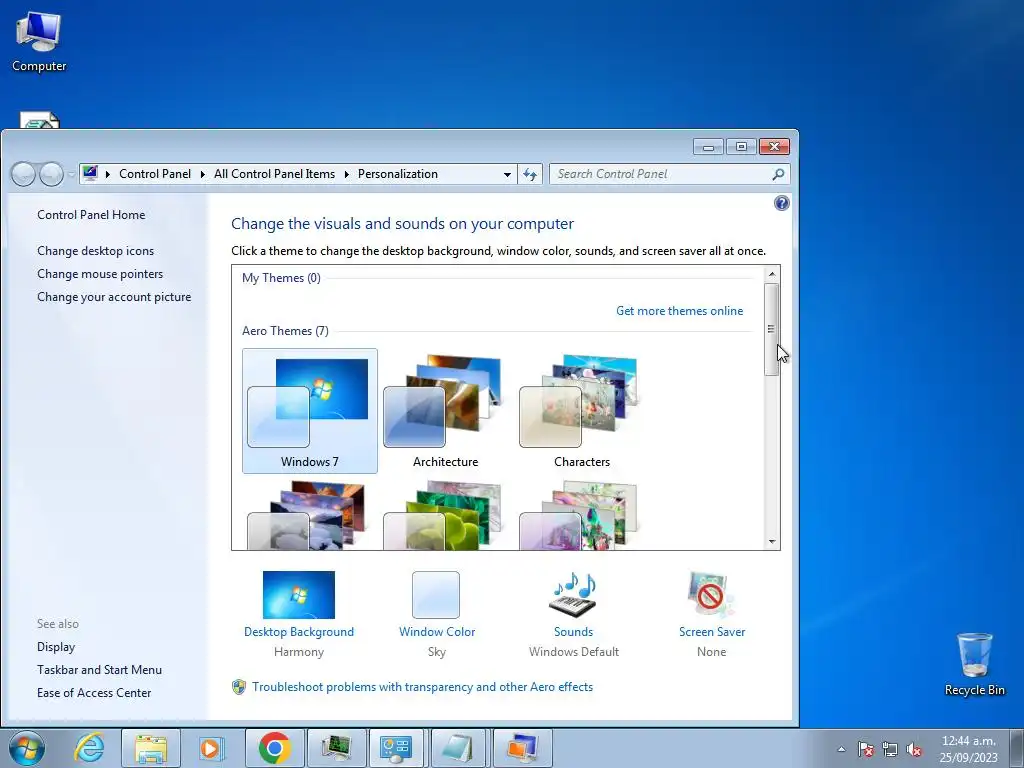Click the address bar computer icon
1024x768 pixels.
[90, 174]
